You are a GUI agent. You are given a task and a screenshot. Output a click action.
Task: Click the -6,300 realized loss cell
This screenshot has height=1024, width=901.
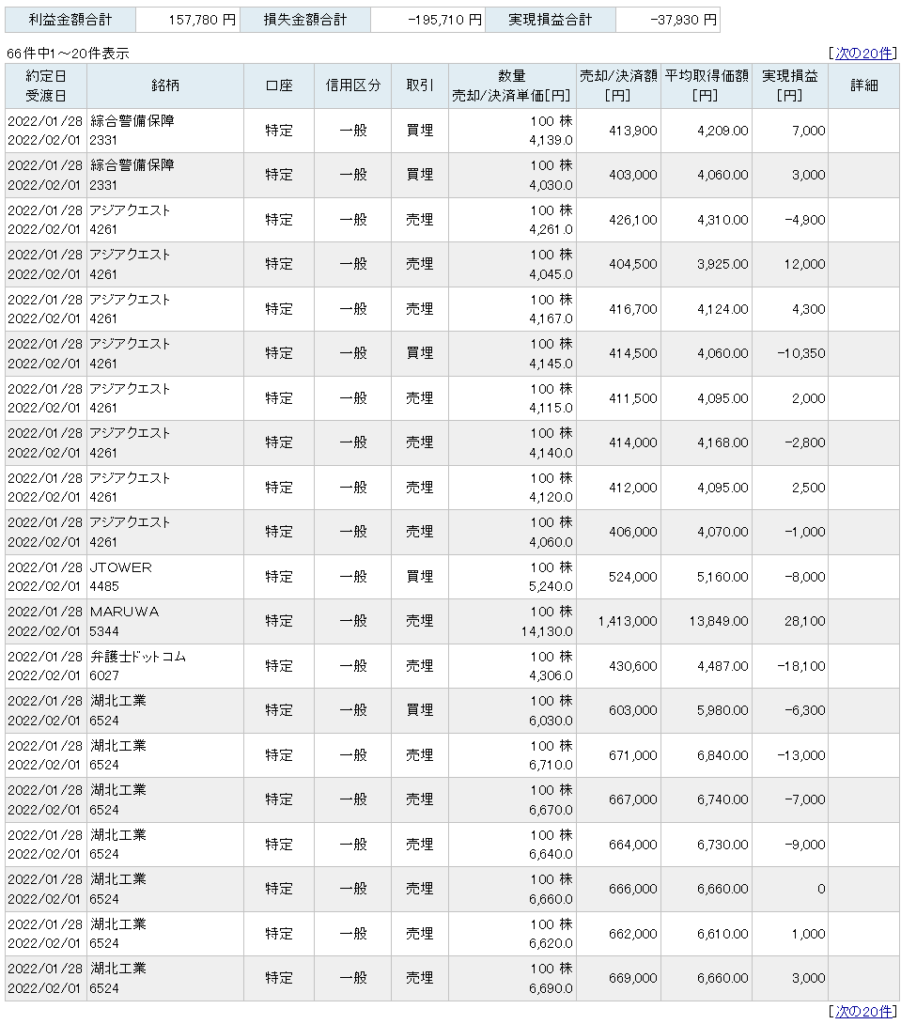pyautogui.click(x=790, y=711)
